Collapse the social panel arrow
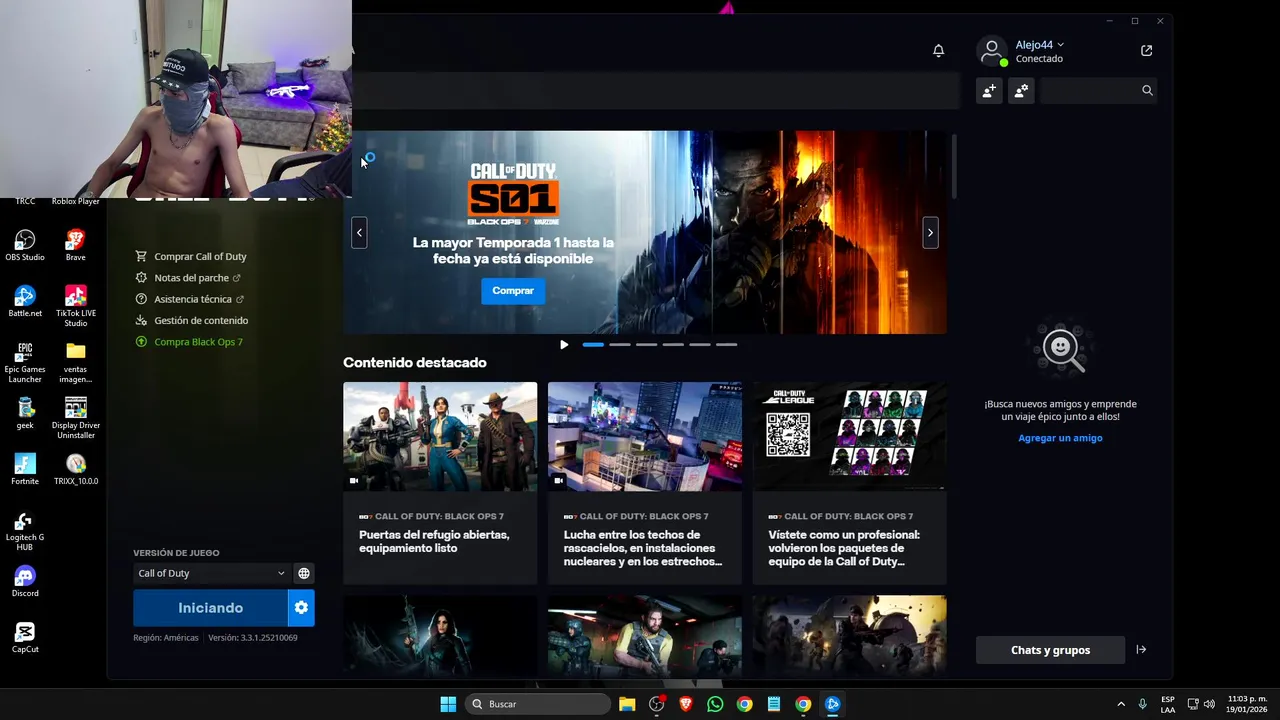This screenshot has height=720, width=1280. [1141, 650]
